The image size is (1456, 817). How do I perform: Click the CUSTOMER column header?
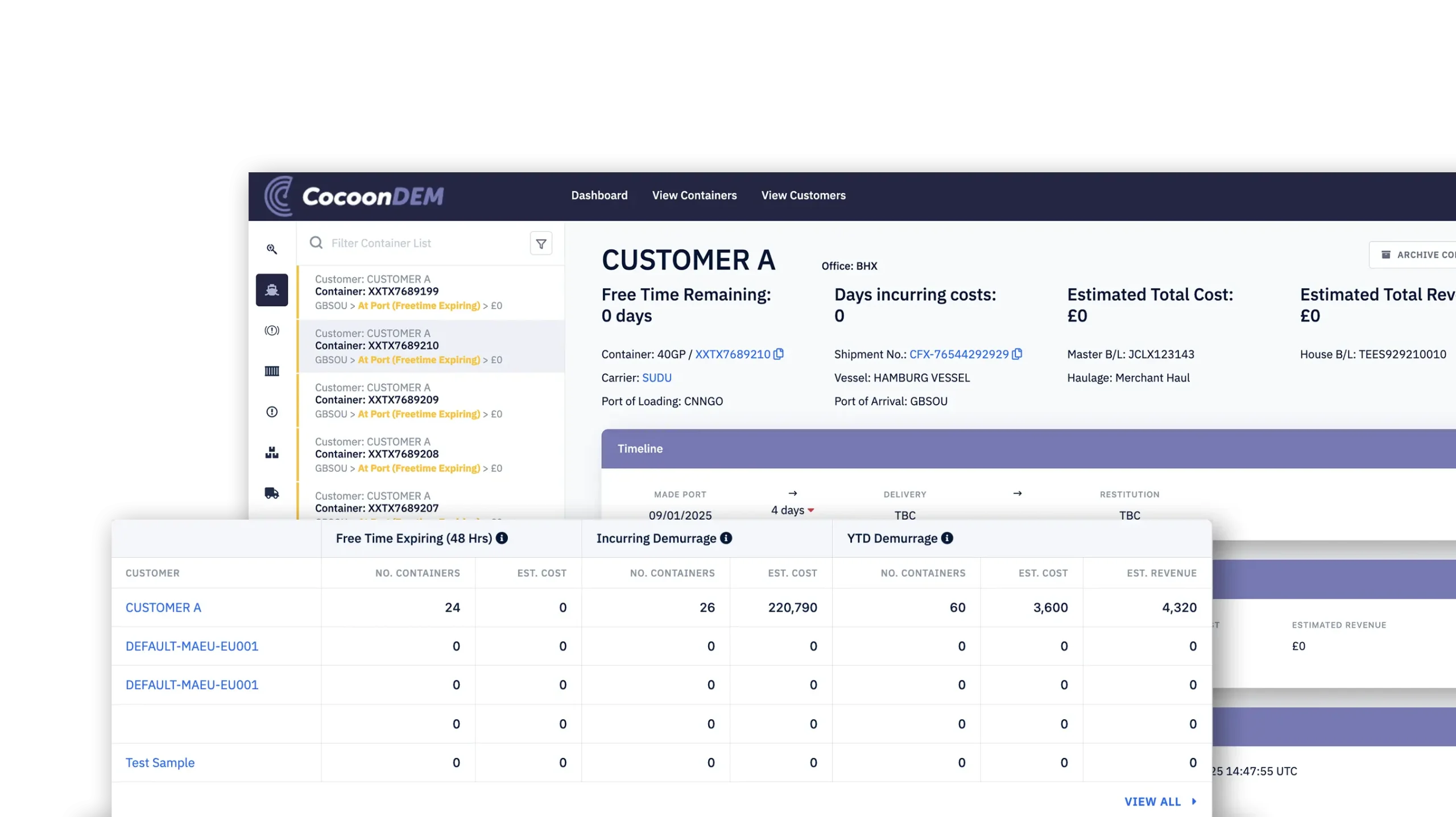click(152, 573)
